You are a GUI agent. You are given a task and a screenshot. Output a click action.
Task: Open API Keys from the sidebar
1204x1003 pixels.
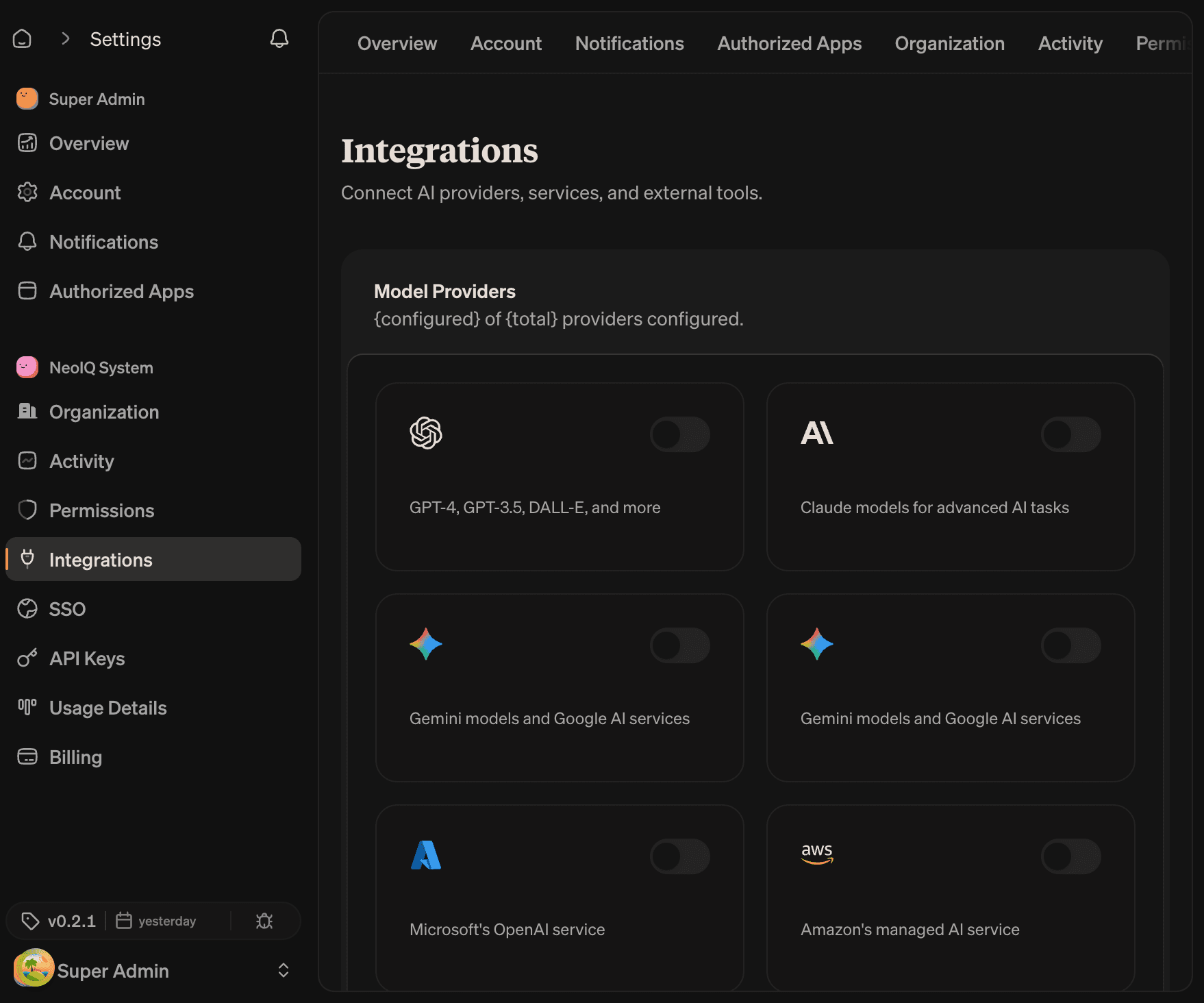click(x=153, y=658)
